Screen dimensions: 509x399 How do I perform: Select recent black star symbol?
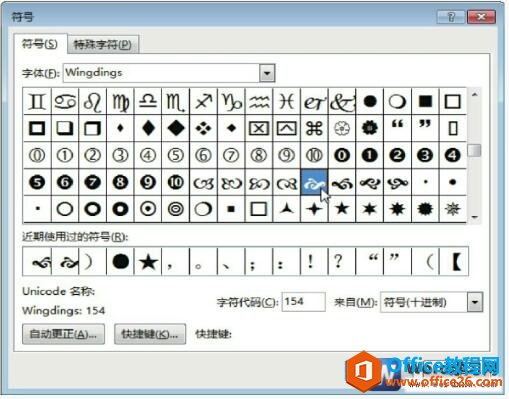point(148,262)
